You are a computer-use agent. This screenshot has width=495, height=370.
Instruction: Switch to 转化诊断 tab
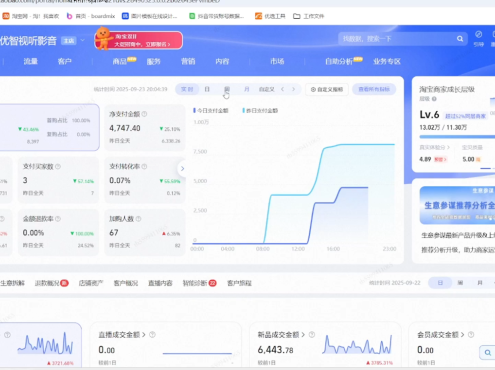pyautogui.click(x=195, y=283)
